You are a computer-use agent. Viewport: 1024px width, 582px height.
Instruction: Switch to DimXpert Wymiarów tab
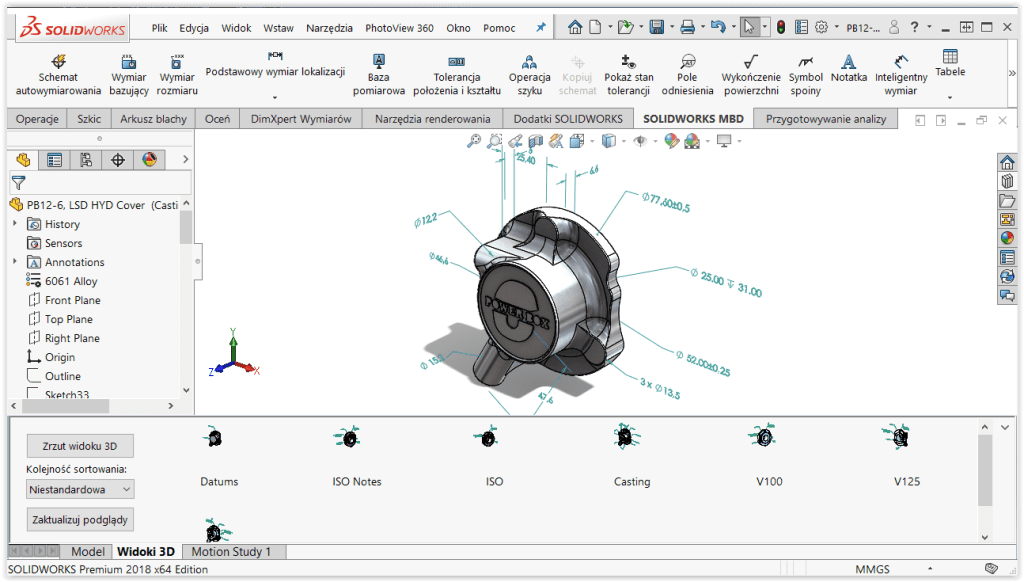[301, 119]
